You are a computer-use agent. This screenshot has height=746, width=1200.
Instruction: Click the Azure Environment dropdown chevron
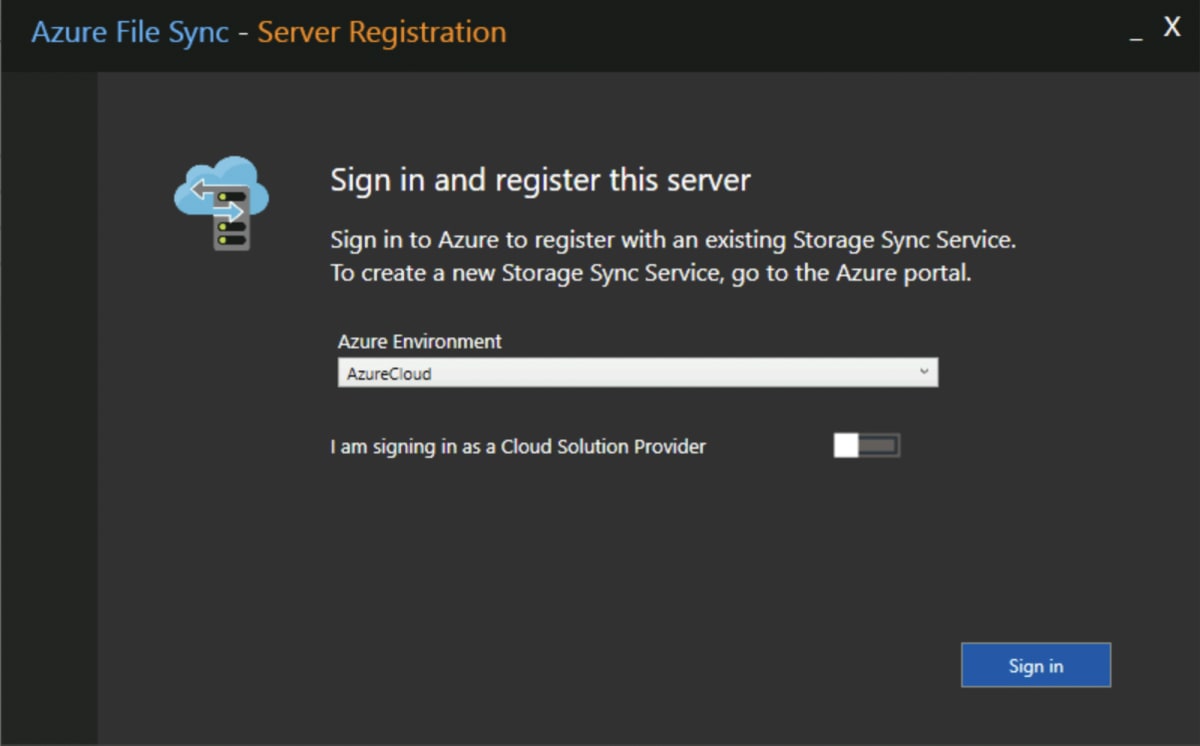[925, 371]
